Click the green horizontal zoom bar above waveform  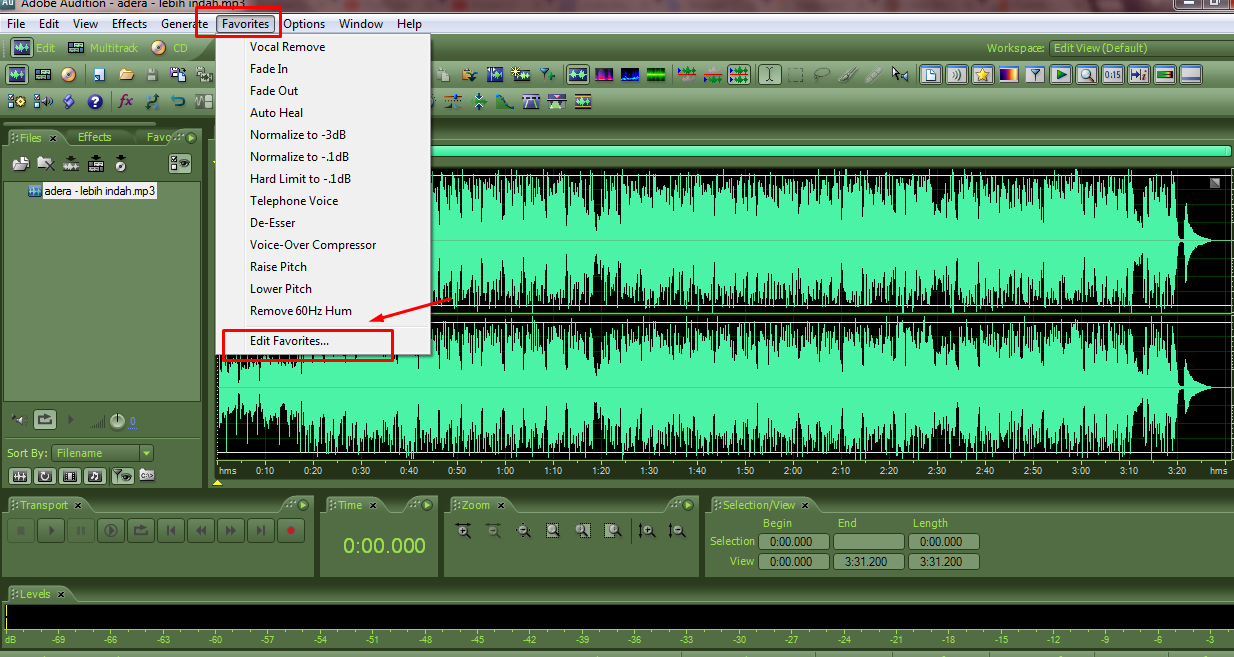click(x=830, y=151)
